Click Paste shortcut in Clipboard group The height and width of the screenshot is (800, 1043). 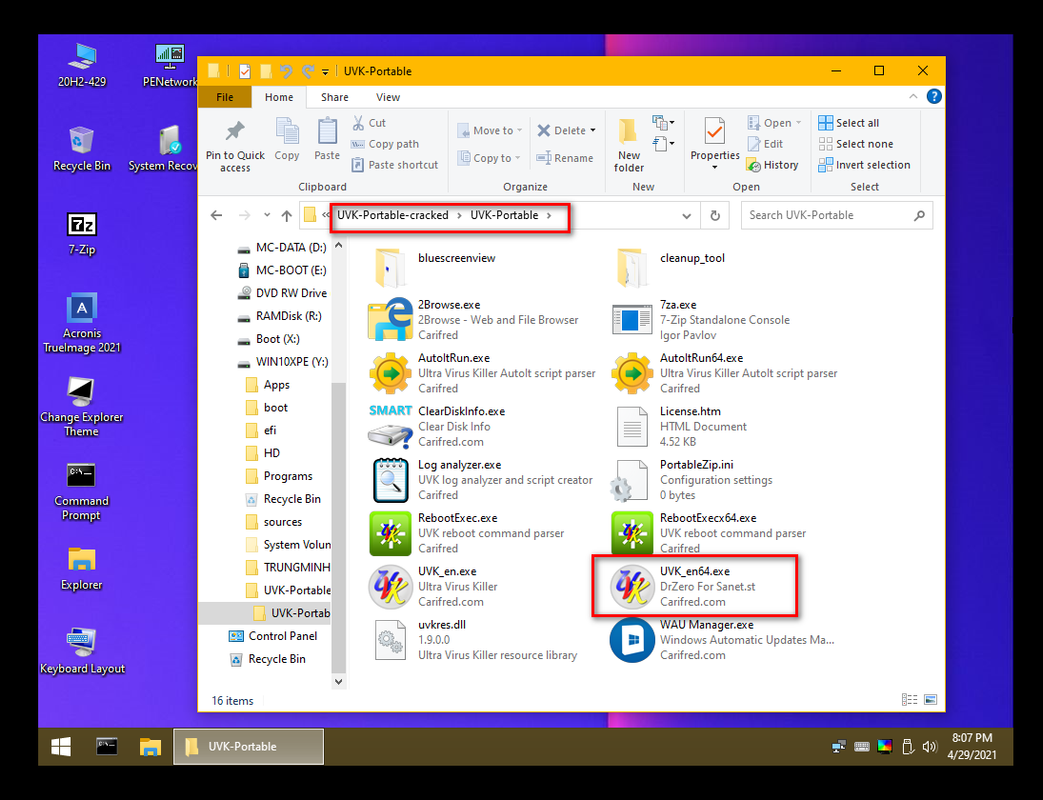(x=394, y=165)
